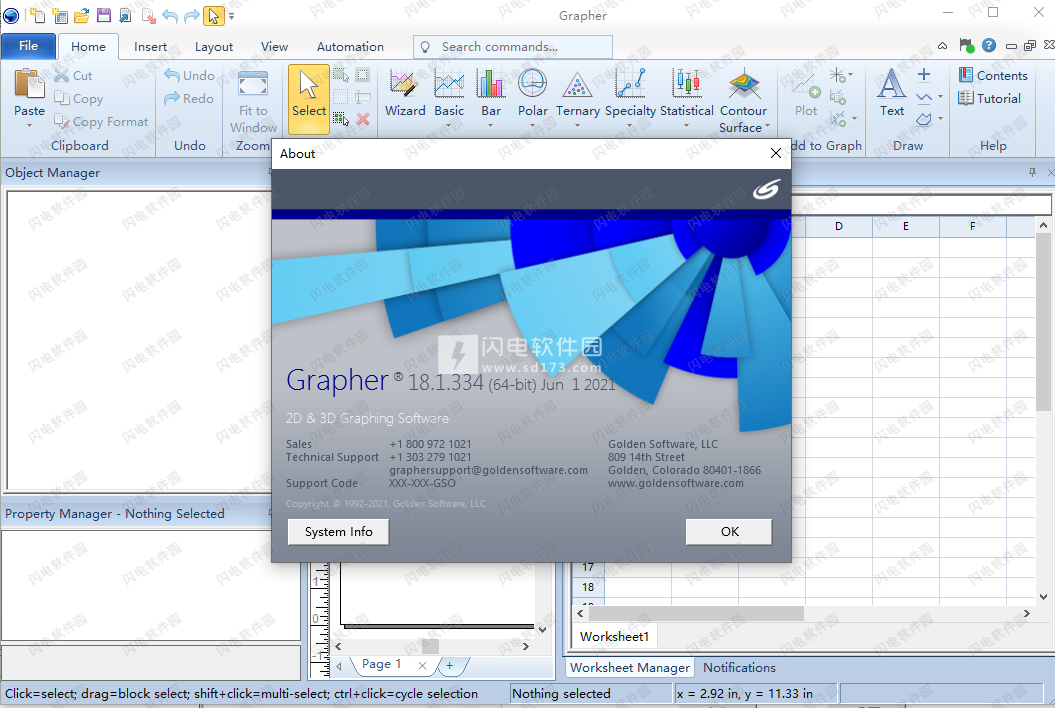Image resolution: width=1055 pixels, height=708 pixels.
Task: Click the yellow select pointer in quick access toolbar
Action: 213,15
